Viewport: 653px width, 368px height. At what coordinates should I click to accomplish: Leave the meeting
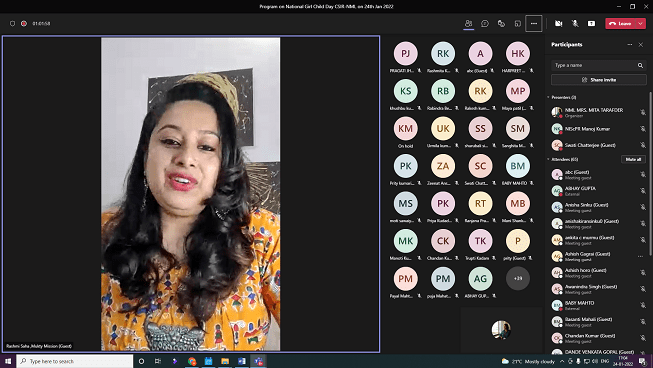[621, 23]
